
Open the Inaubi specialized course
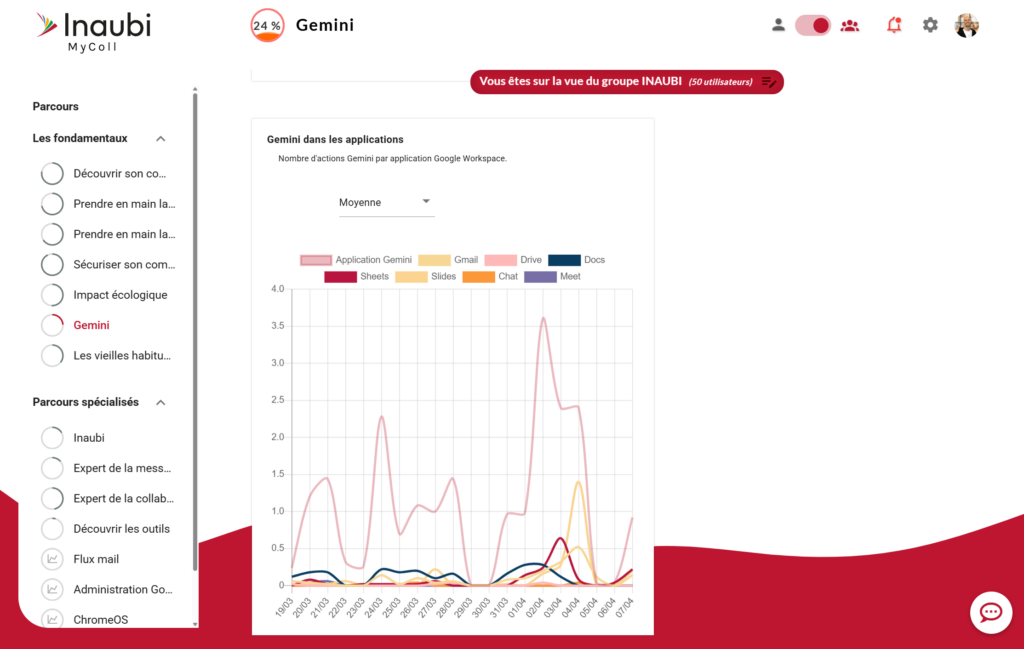(x=89, y=438)
